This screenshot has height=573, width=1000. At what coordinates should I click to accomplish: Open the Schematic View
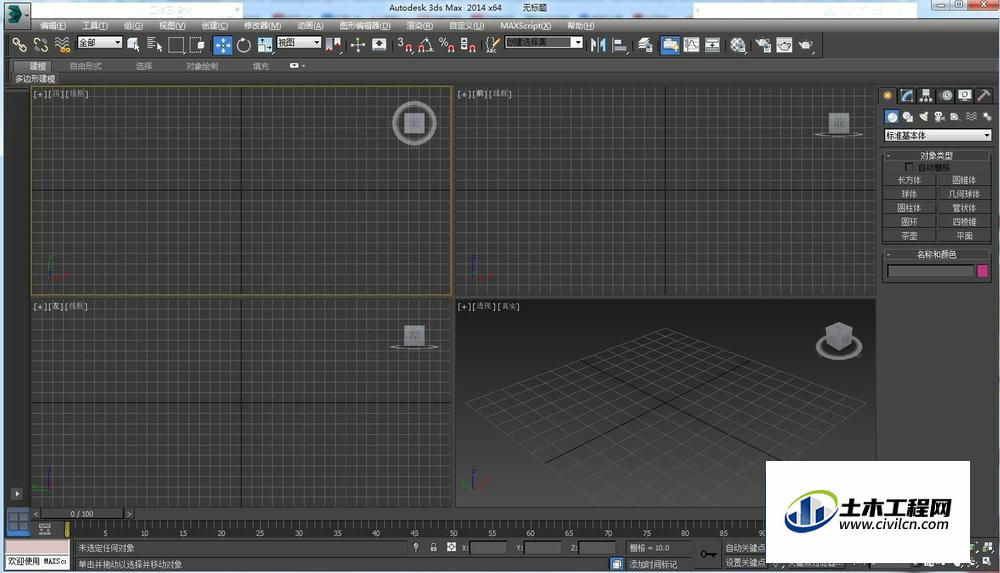click(x=712, y=45)
